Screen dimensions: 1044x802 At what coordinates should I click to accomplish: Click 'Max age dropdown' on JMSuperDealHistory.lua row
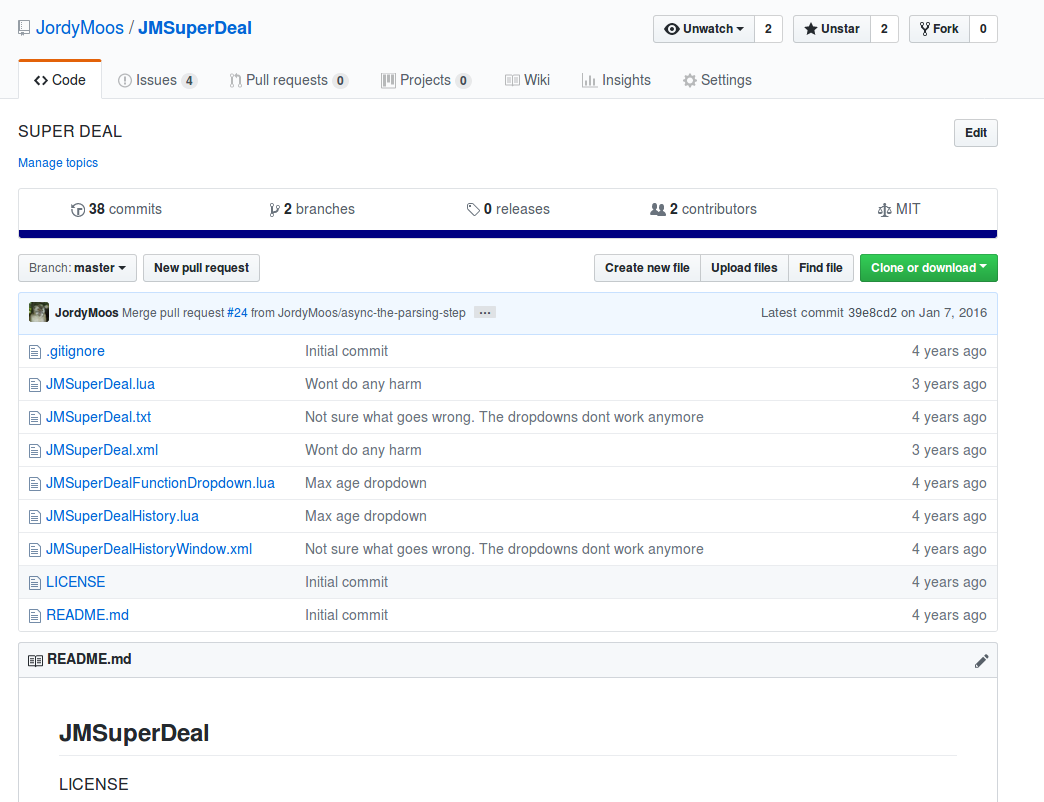pos(366,516)
